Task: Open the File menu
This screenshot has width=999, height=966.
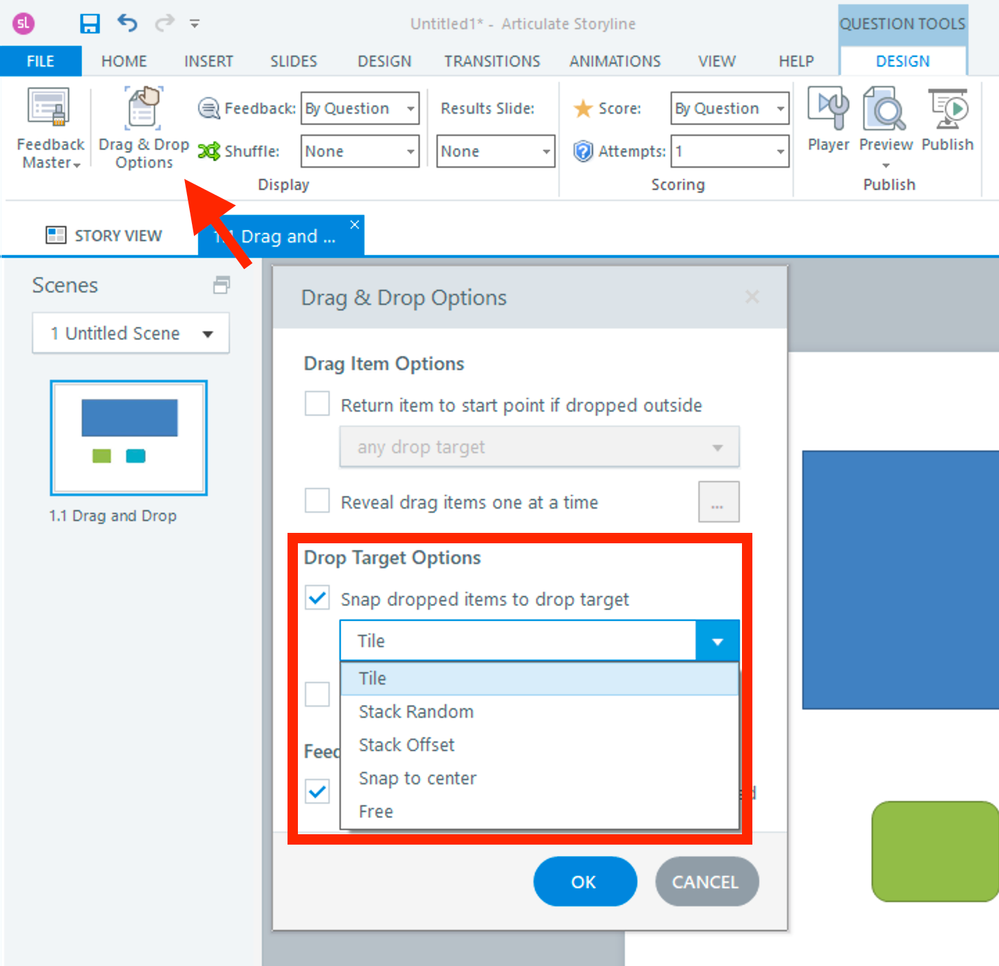Action: pos(40,61)
